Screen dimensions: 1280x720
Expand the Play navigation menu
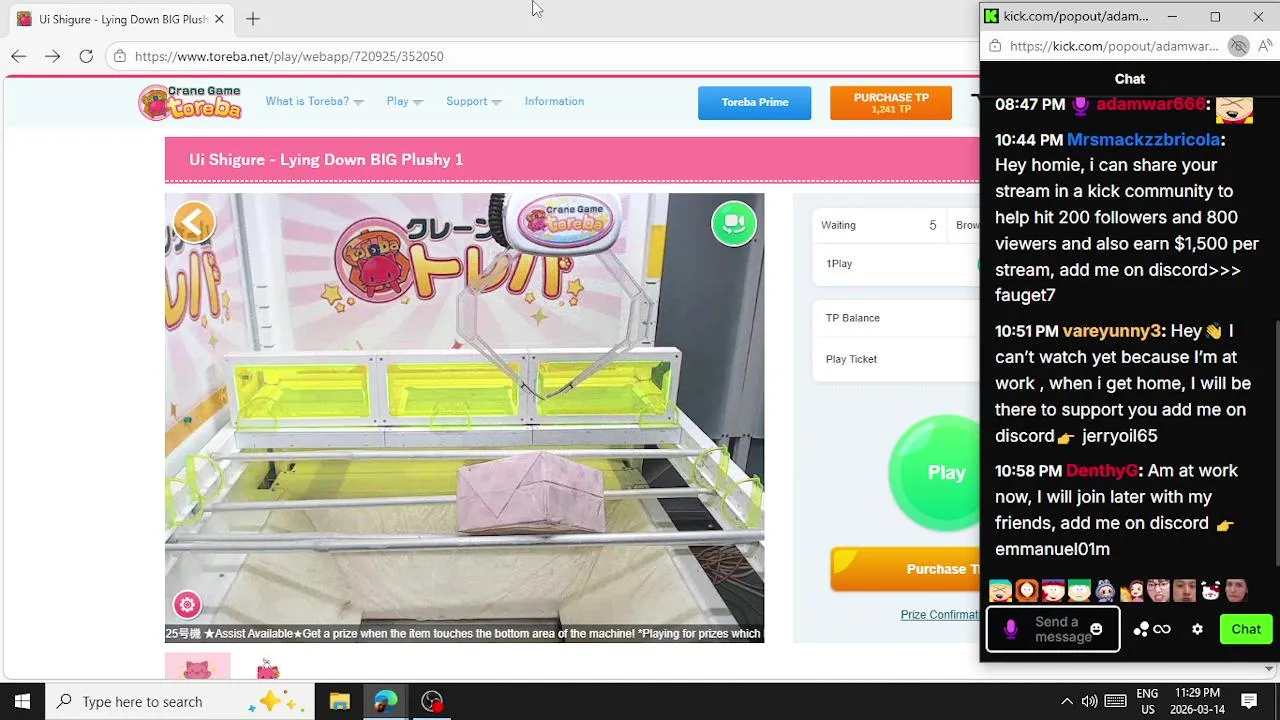pos(404,101)
